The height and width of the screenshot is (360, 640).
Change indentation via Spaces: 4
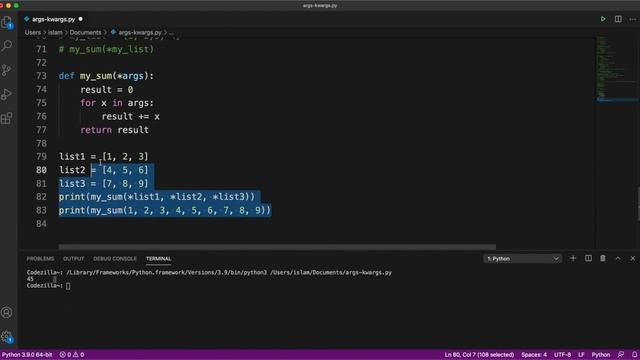[x=534, y=355]
